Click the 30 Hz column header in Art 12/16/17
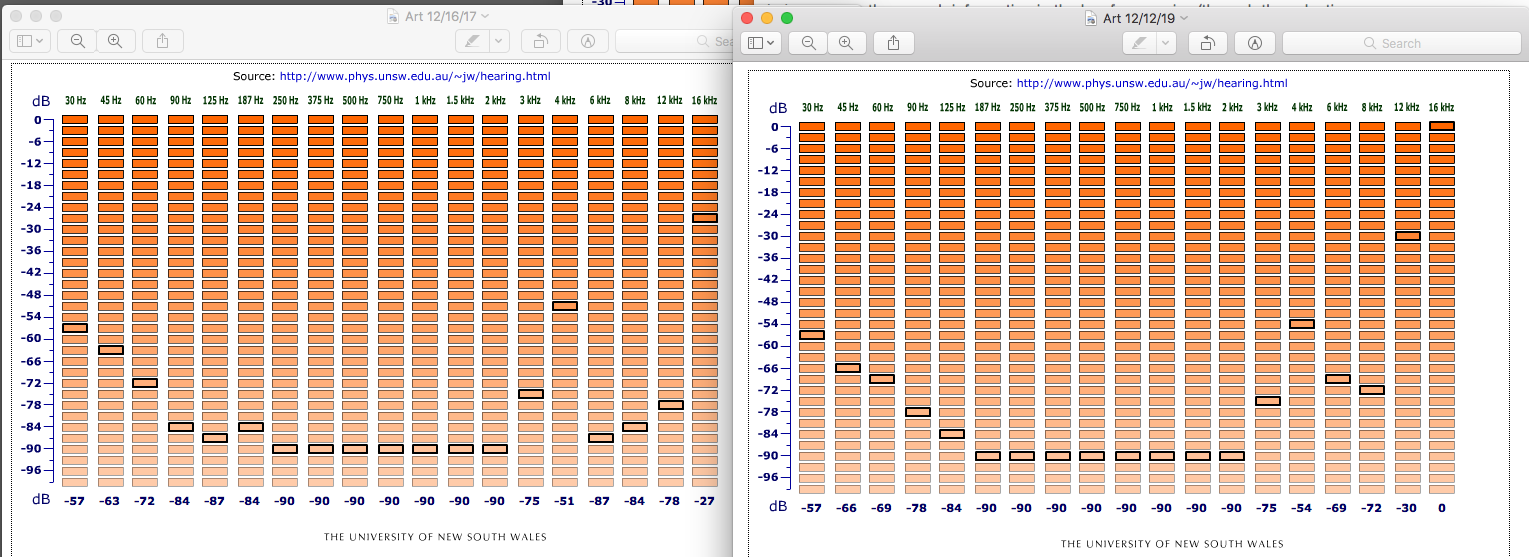 (75, 100)
